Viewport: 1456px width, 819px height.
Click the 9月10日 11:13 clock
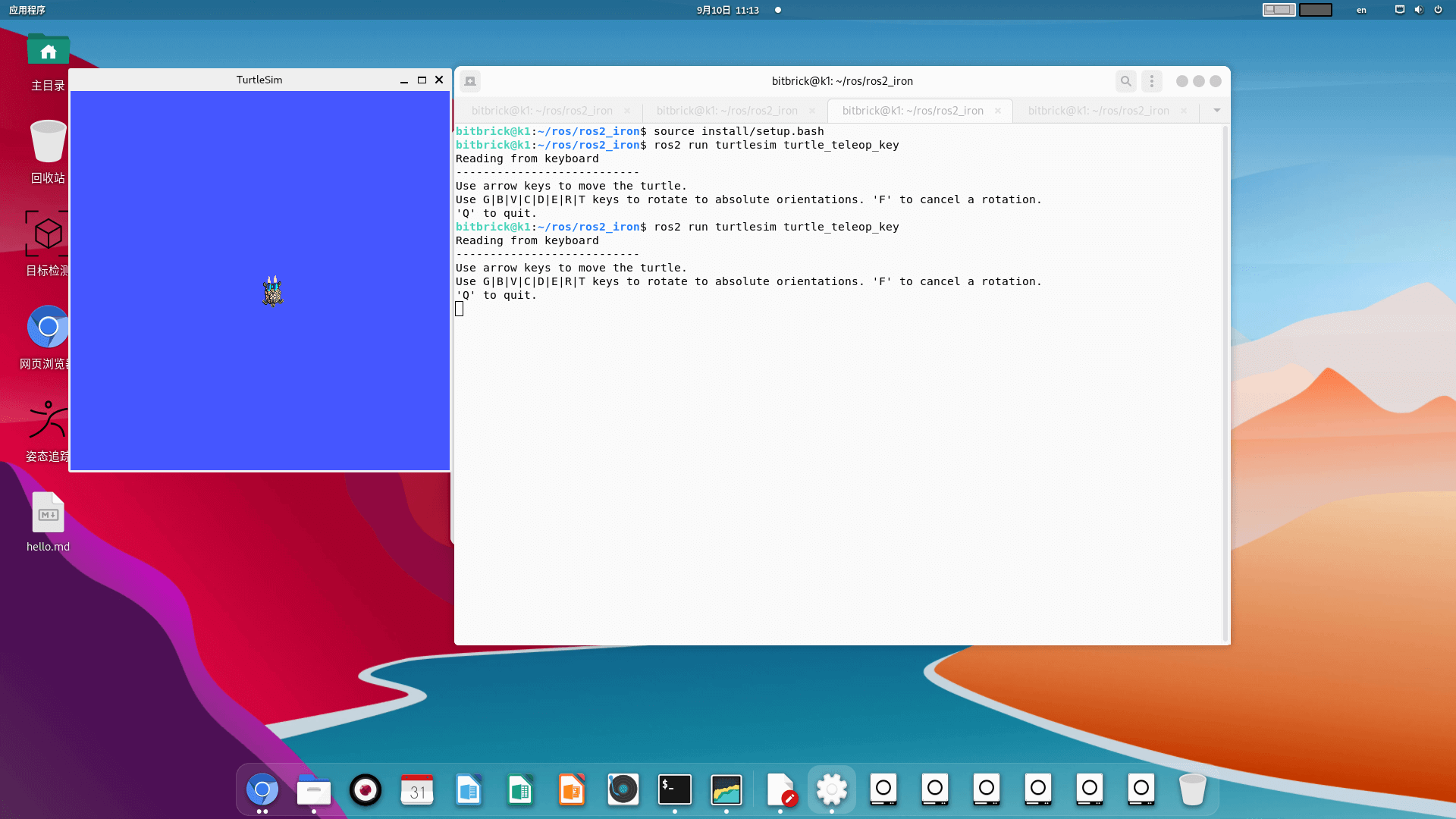pyautogui.click(x=727, y=10)
